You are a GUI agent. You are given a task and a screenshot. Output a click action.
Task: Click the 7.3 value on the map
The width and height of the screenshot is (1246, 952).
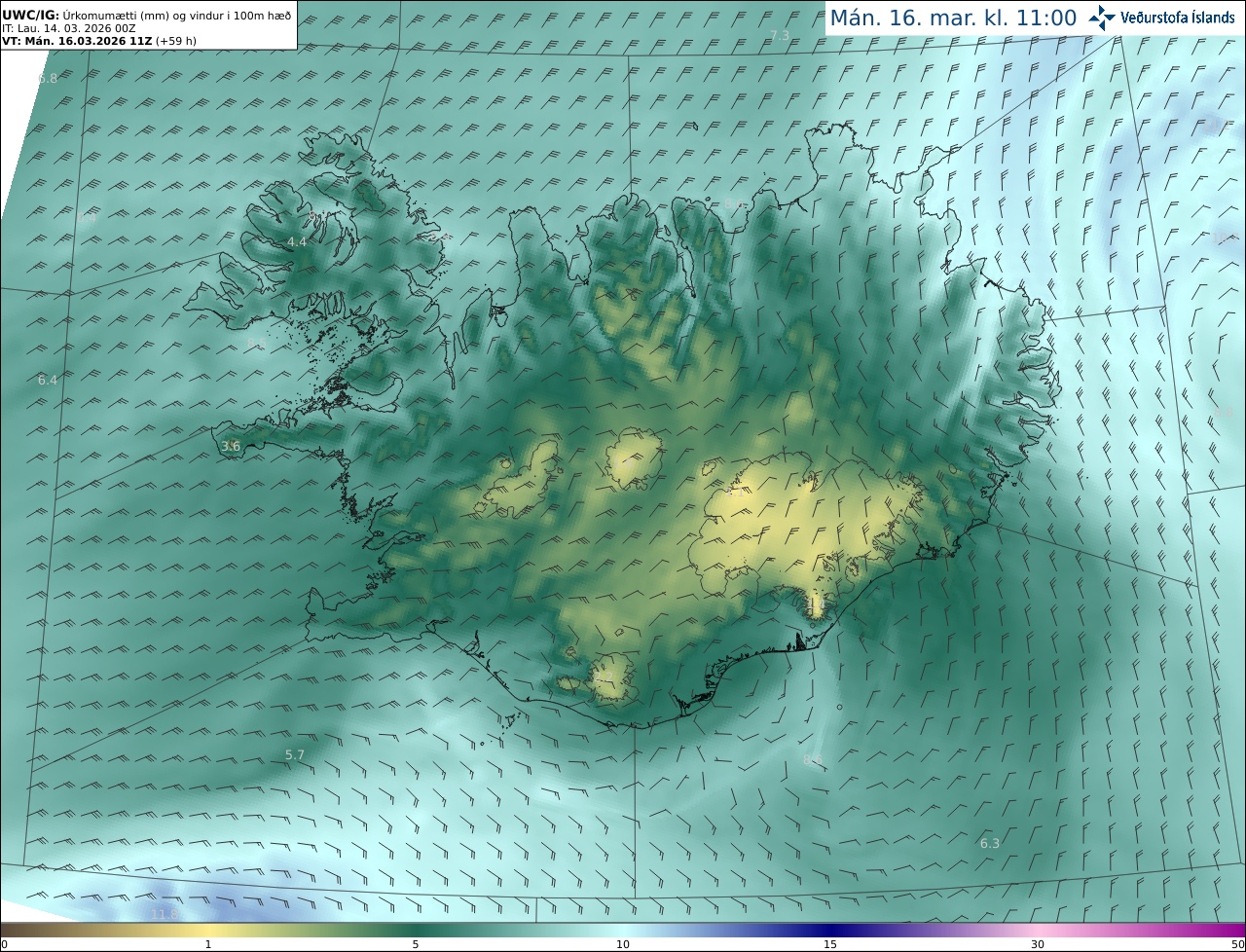click(x=780, y=36)
